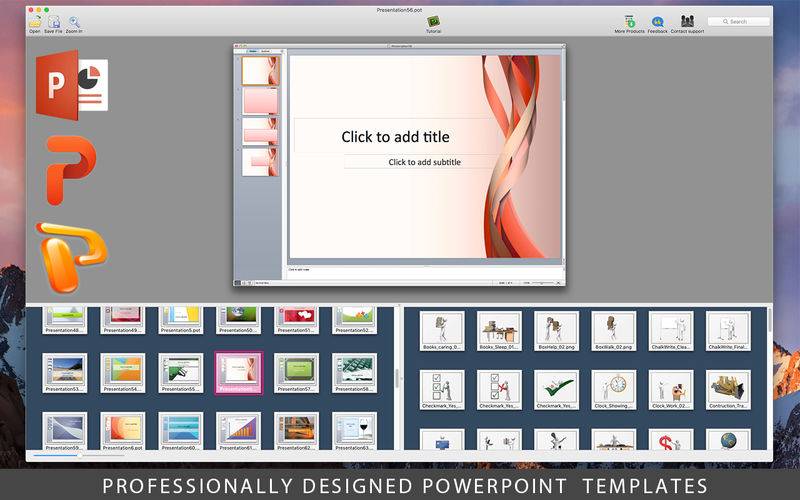Select the Books_caring clipart image
The image size is (800, 500).
point(442,331)
